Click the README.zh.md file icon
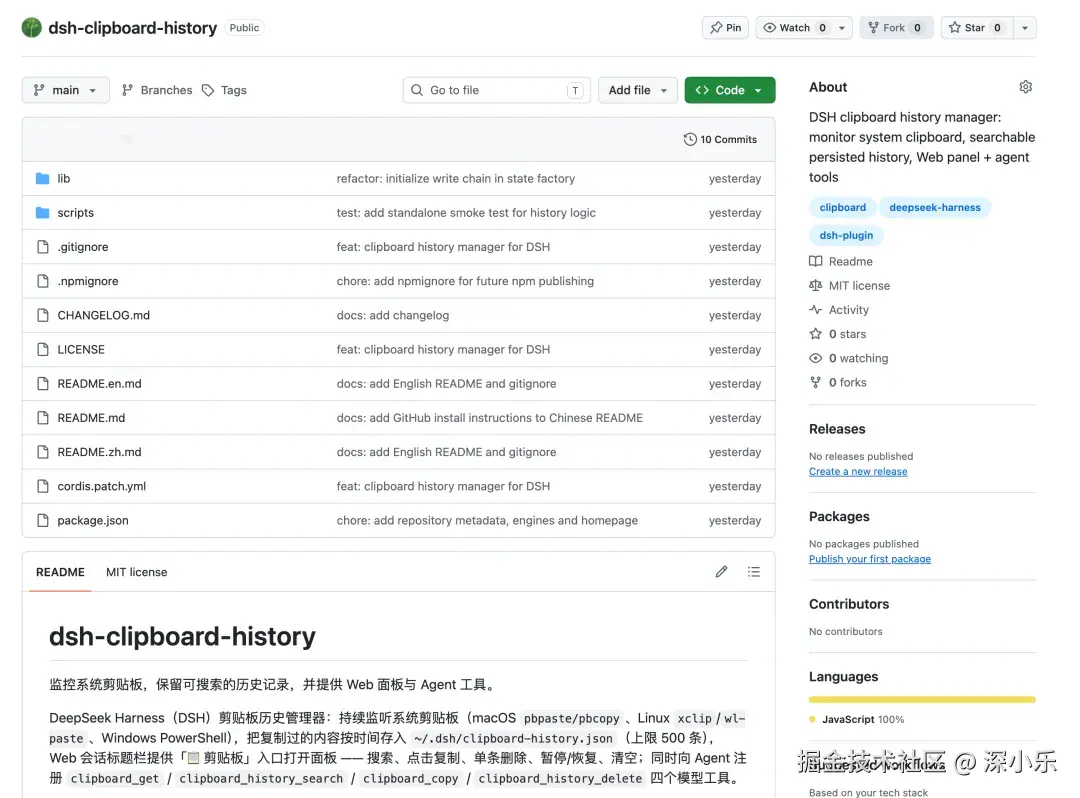This screenshot has width=1080, height=798. [x=43, y=452]
